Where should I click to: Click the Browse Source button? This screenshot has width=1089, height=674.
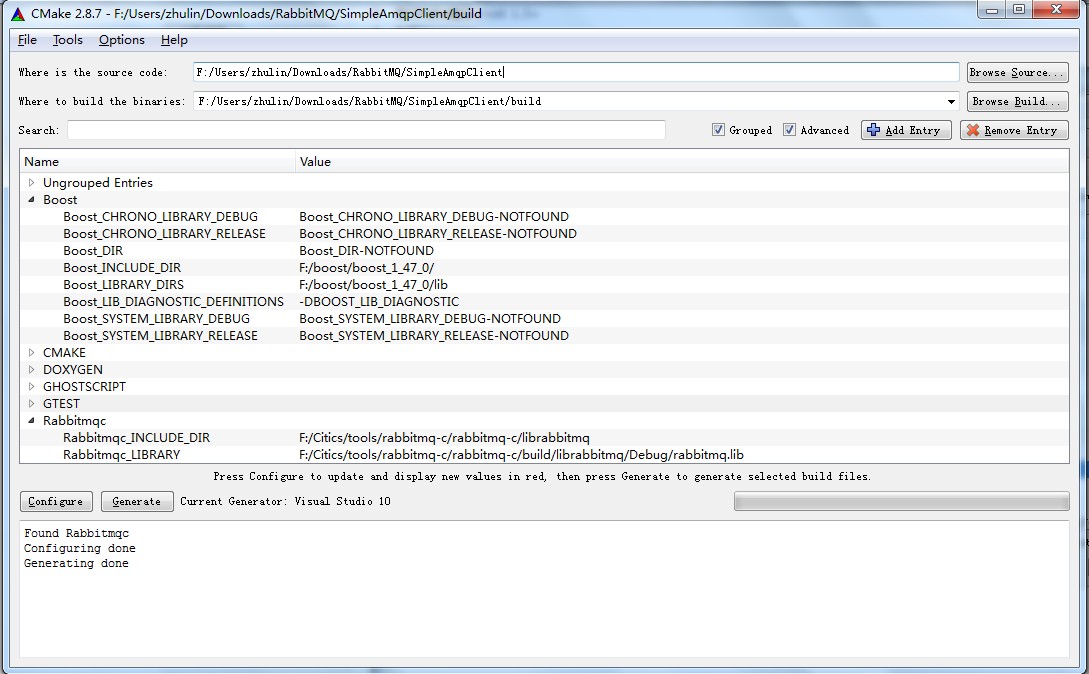(1017, 72)
